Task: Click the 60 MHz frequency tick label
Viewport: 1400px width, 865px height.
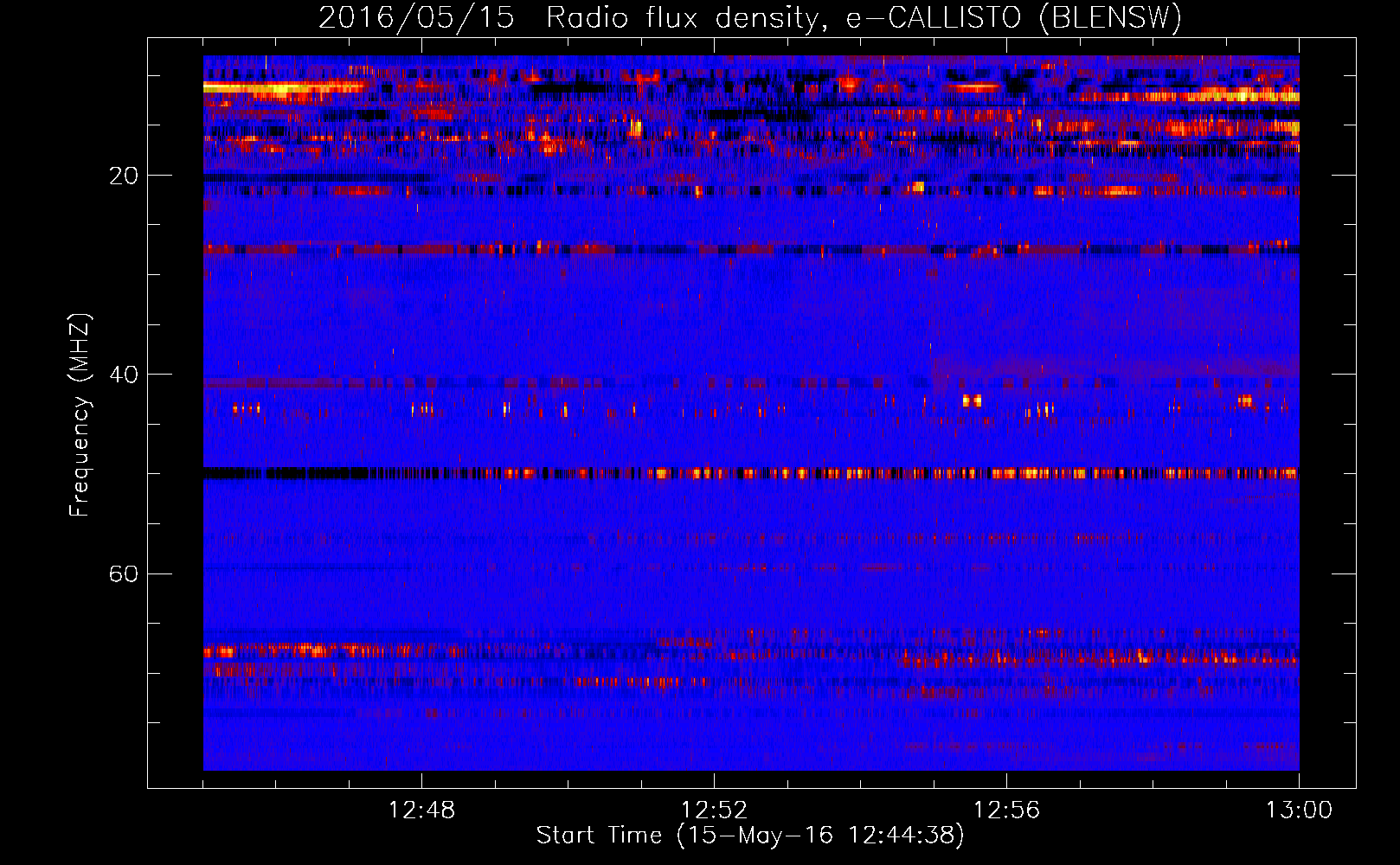Action: [x=123, y=573]
